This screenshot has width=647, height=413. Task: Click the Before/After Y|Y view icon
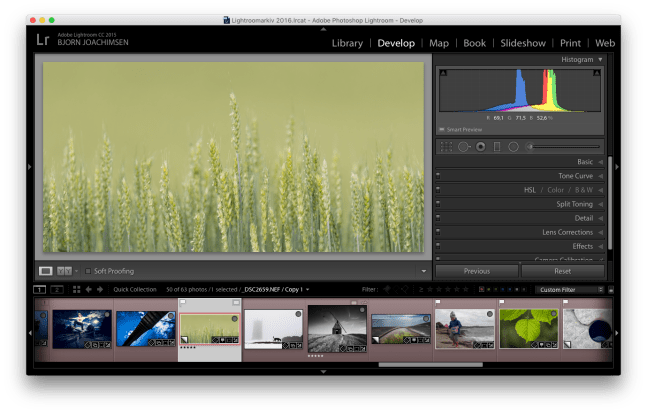pyautogui.click(x=64, y=271)
